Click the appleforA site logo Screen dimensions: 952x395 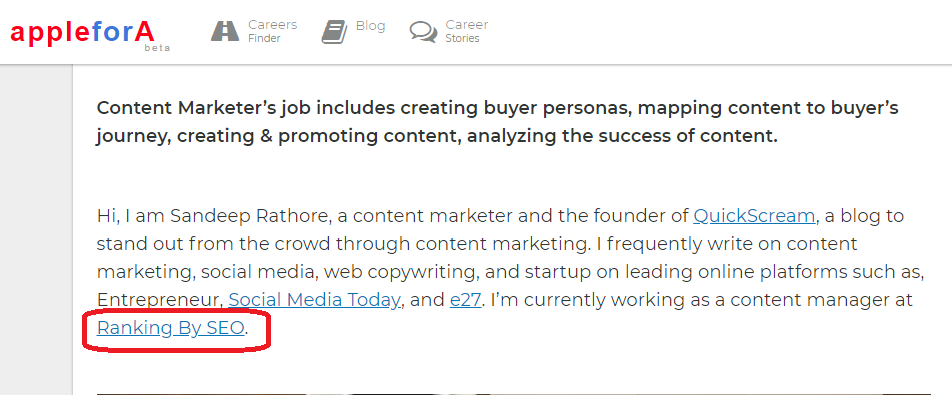click(83, 32)
